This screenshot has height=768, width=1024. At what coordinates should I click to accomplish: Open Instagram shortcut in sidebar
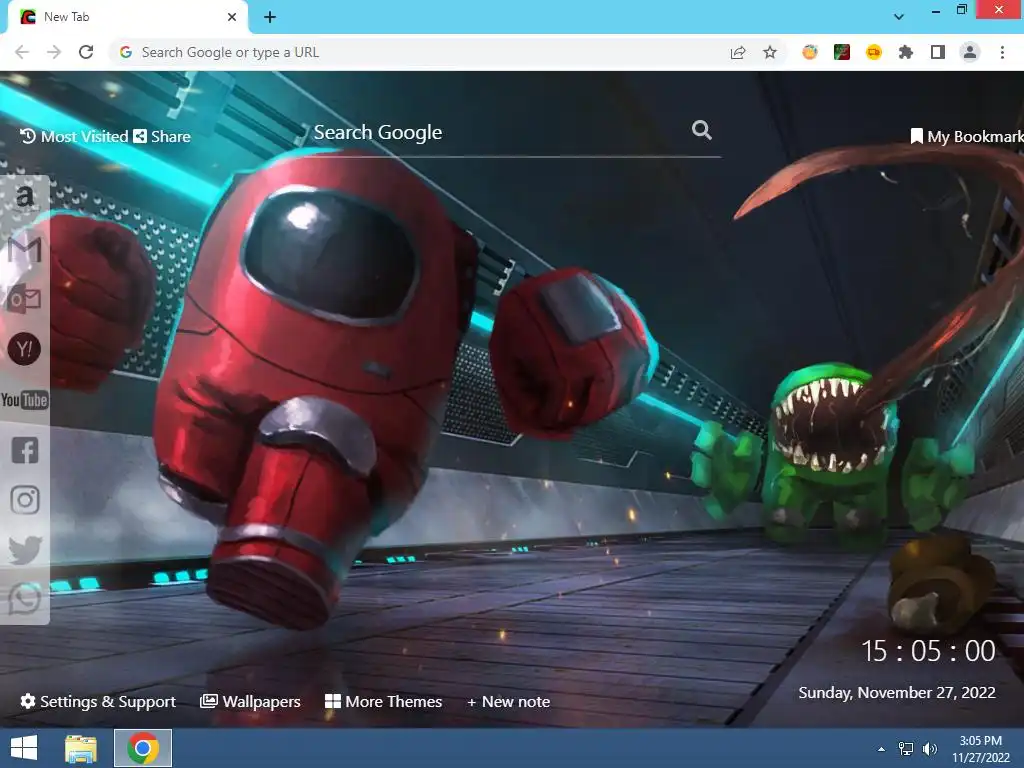25,500
